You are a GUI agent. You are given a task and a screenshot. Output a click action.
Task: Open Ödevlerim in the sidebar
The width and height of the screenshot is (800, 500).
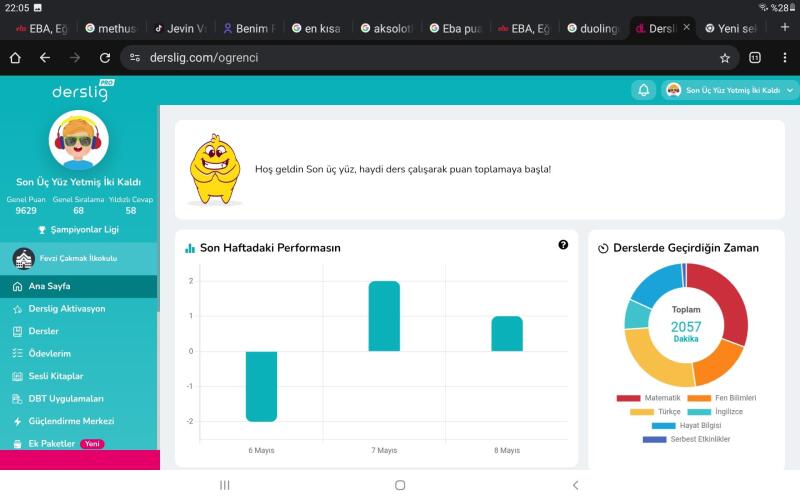49,353
